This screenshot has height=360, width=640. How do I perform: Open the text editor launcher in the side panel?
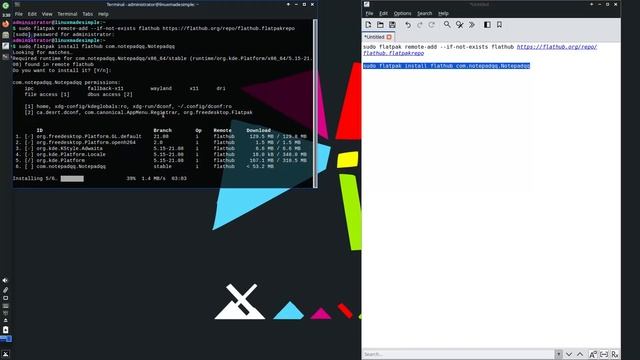(x=6, y=46)
